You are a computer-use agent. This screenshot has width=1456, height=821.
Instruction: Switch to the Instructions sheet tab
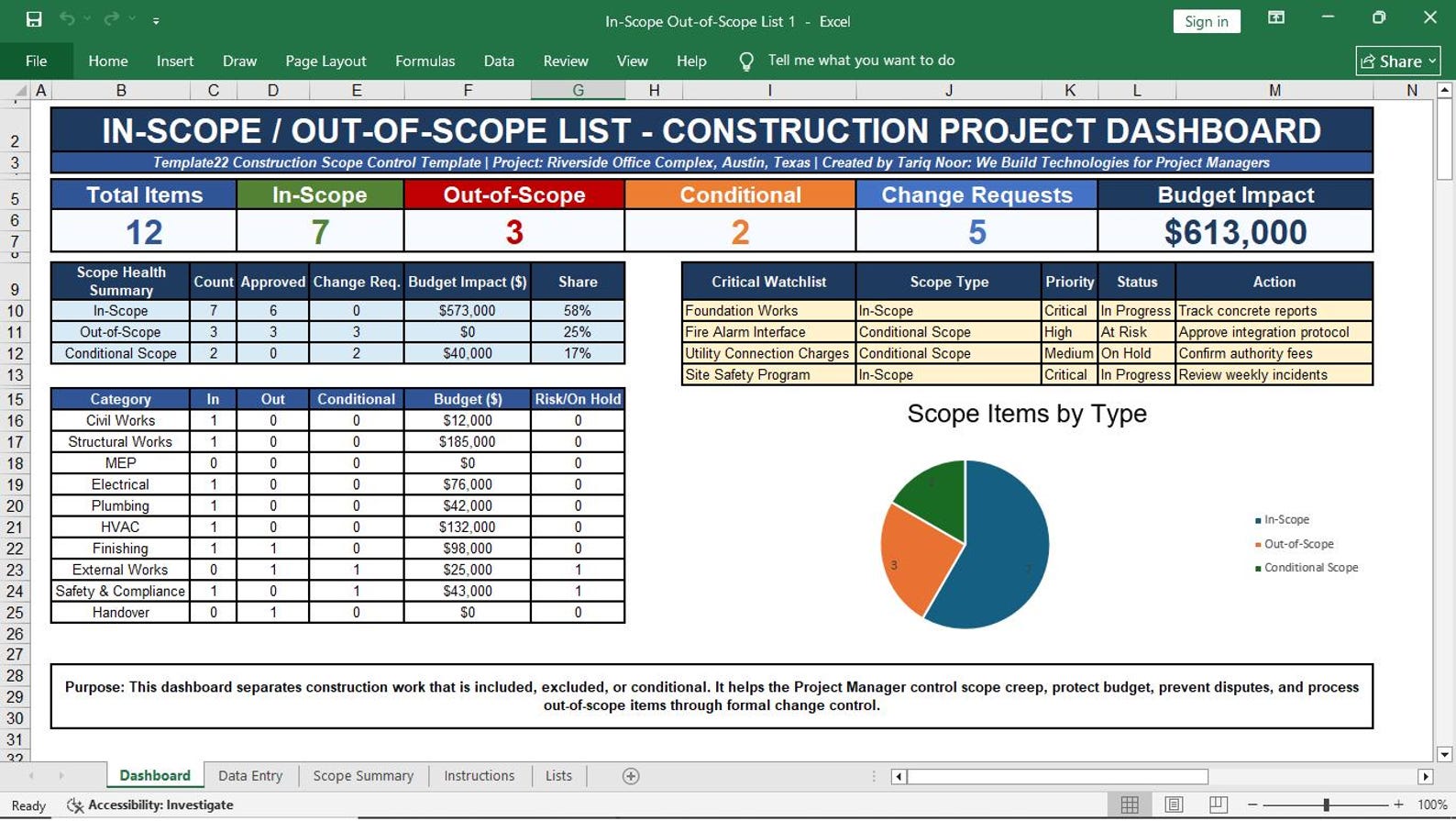pos(479,776)
